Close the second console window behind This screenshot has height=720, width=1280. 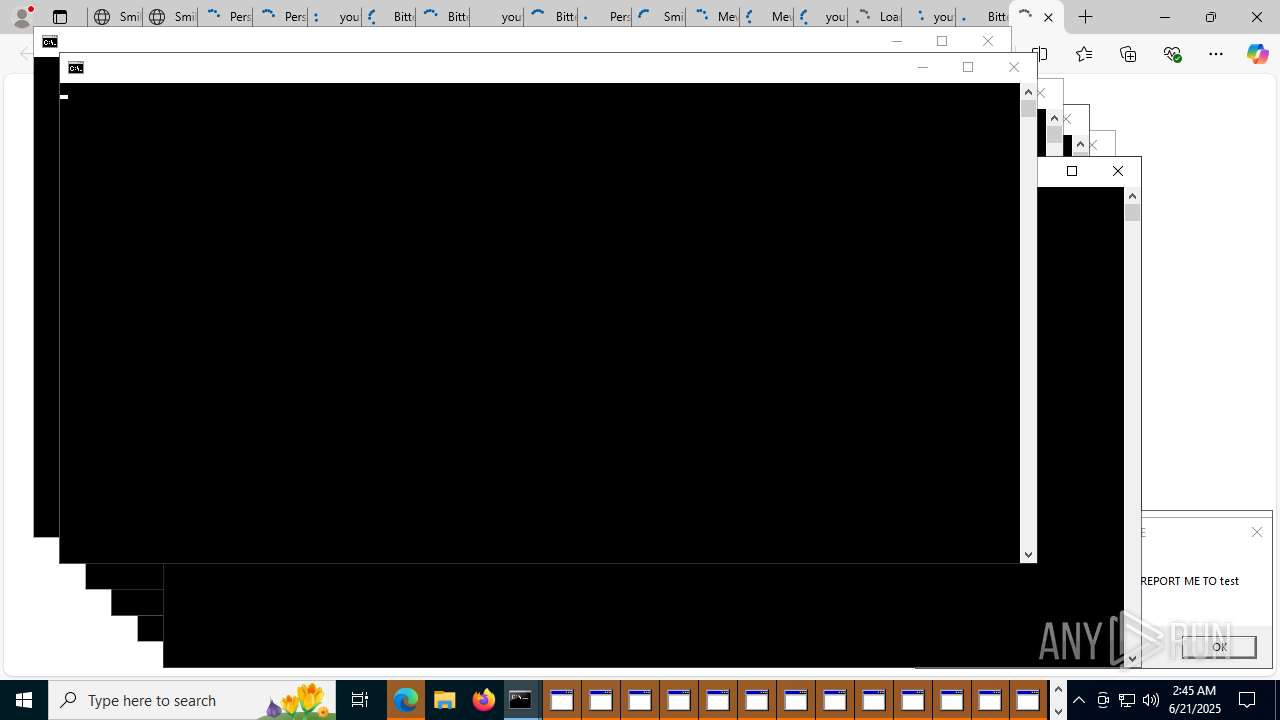click(987, 42)
